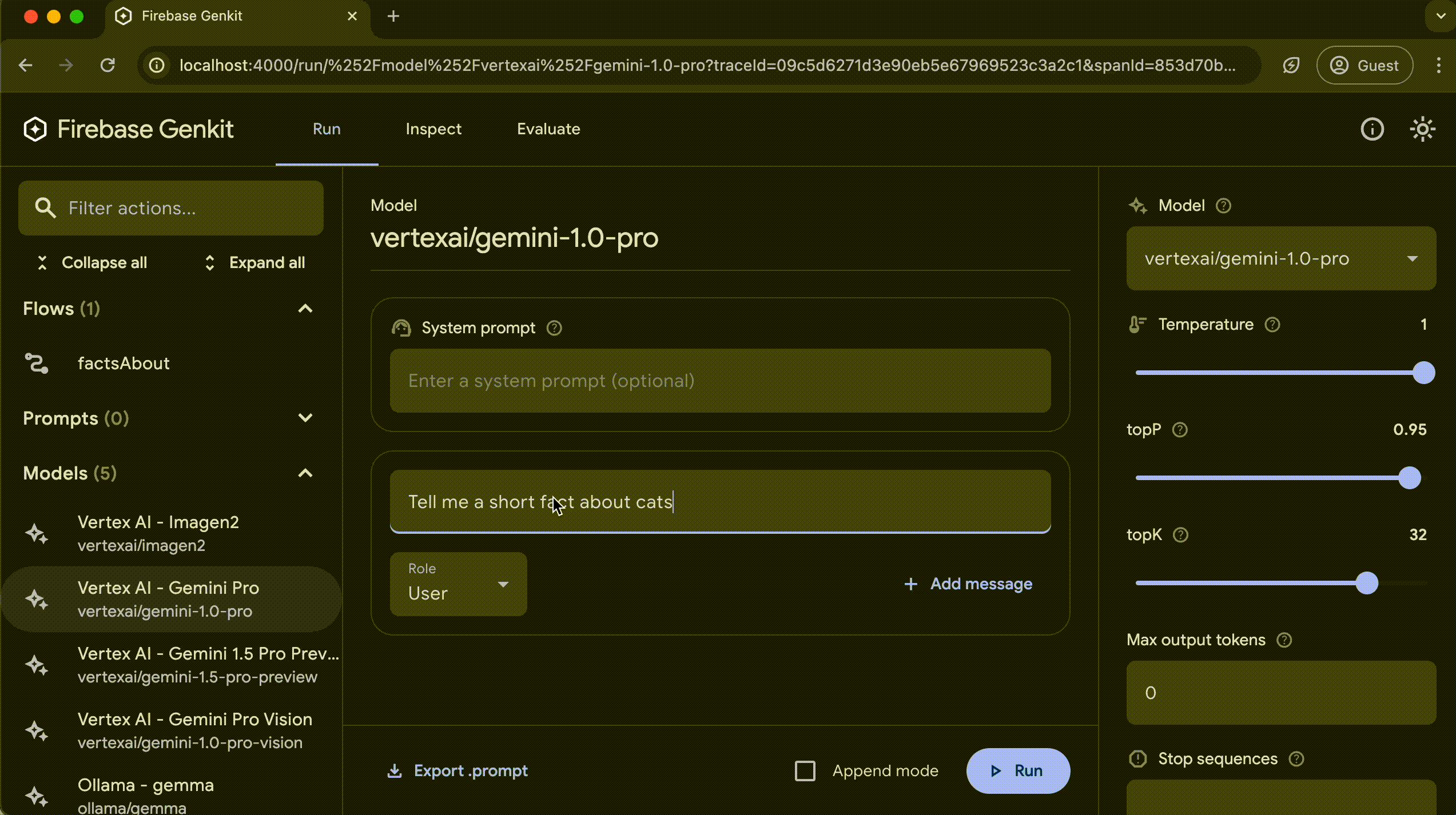The image size is (1456, 815).
Task: Click the Run button
Action: [x=1018, y=771]
